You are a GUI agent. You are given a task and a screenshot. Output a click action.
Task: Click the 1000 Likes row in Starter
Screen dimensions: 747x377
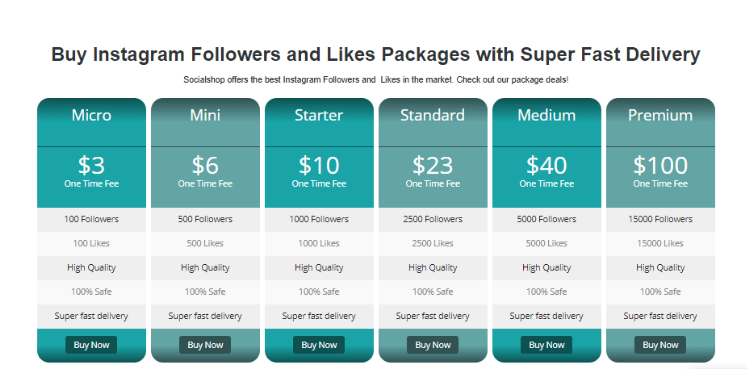click(x=319, y=244)
